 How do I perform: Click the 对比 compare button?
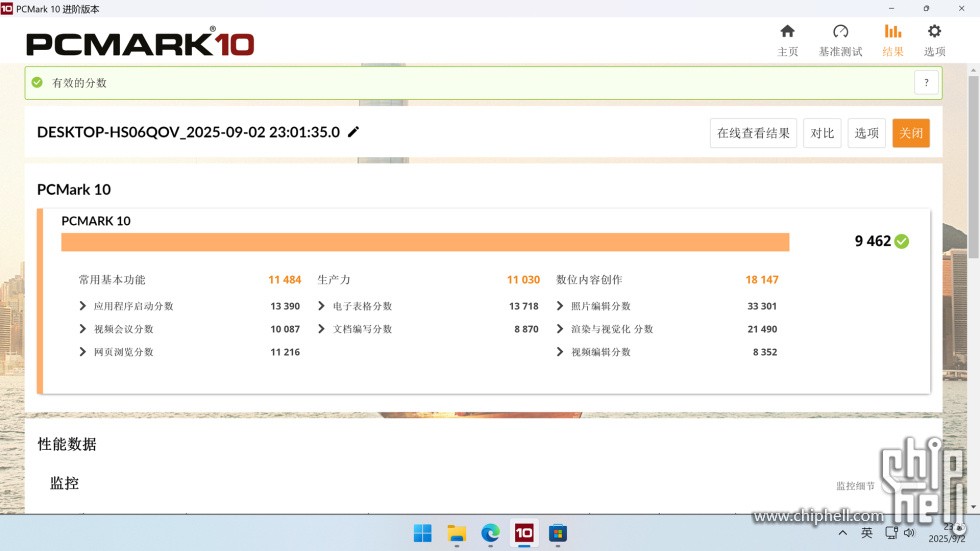pyautogui.click(x=822, y=133)
